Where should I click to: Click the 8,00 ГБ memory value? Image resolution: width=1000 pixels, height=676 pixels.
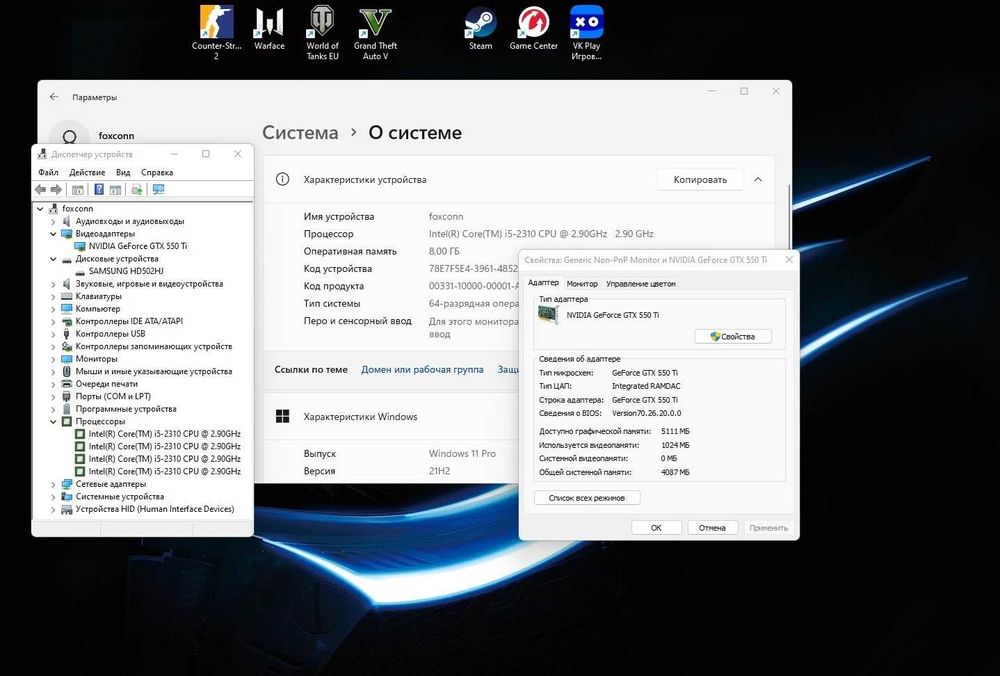click(444, 251)
